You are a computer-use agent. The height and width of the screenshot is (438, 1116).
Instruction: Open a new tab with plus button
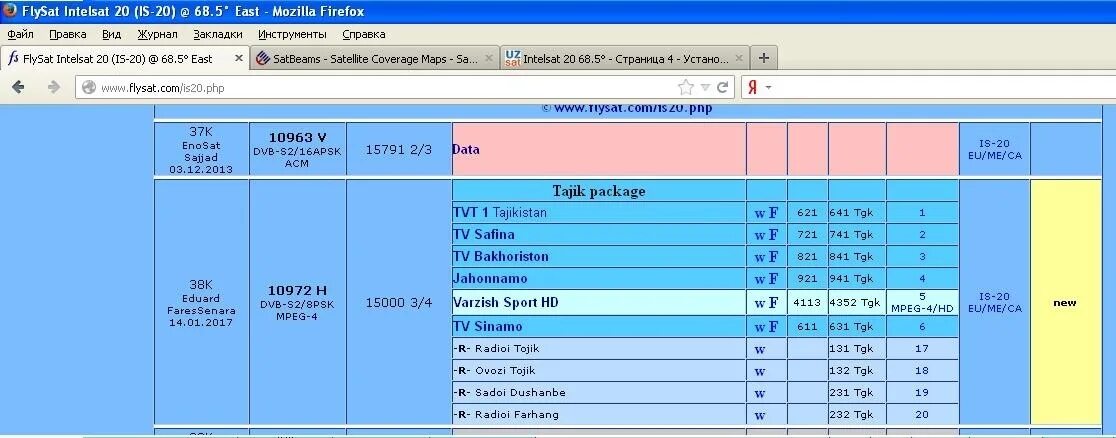763,58
